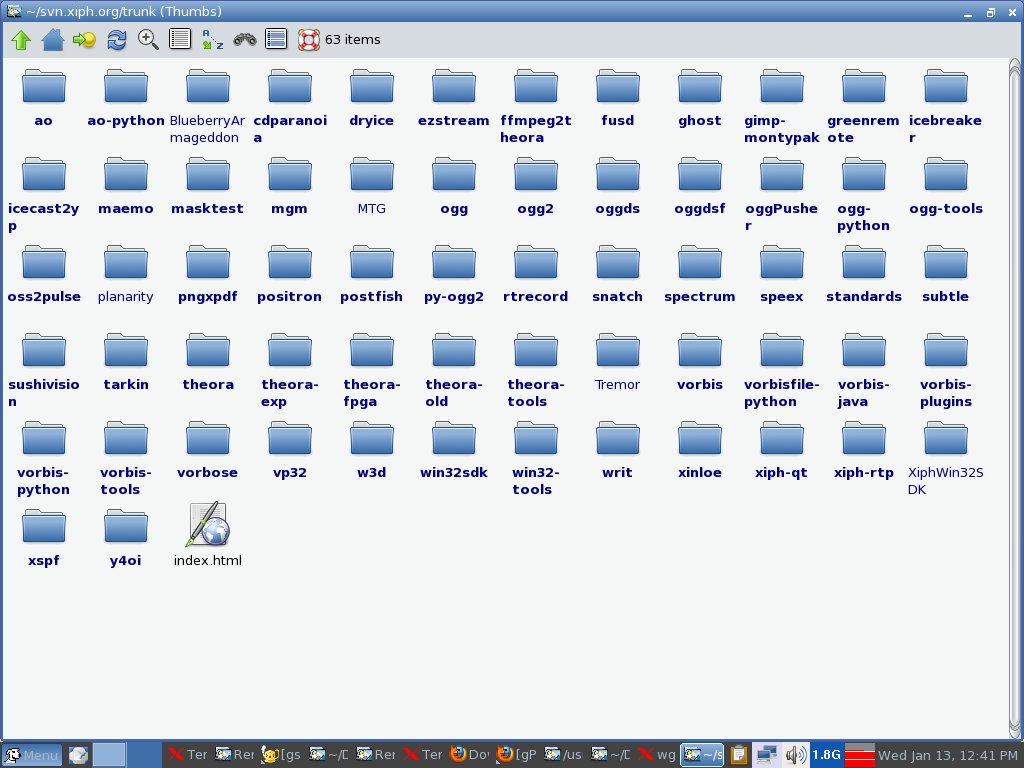Open the dryice folder
The width and height of the screenshot is (1024, 768).
click(x=372, y=98)
